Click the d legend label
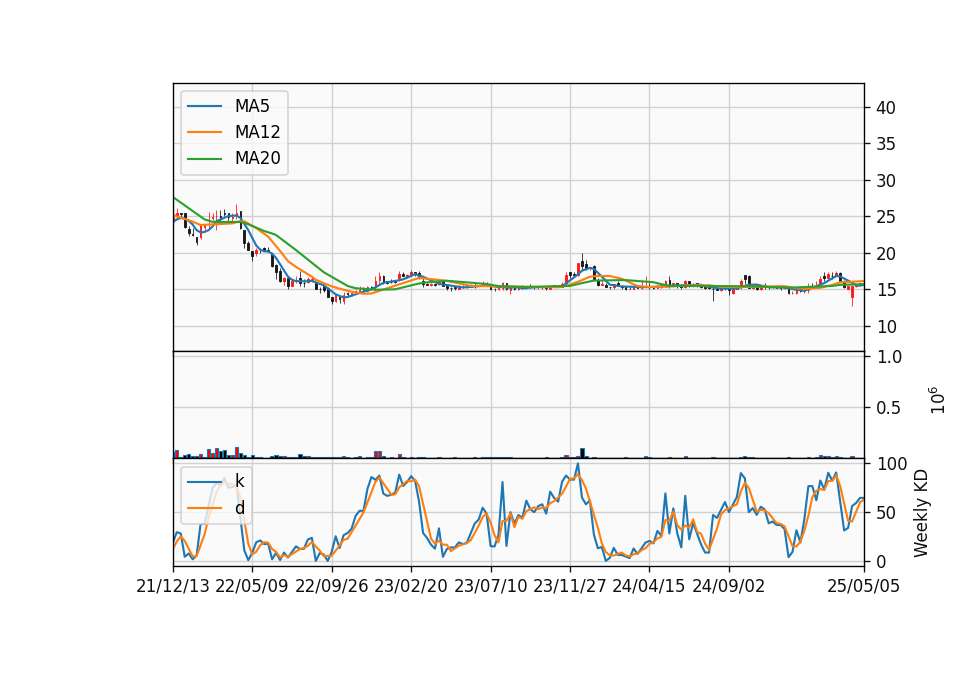Screen dimensions: 960x690 (x=239, y=508)
